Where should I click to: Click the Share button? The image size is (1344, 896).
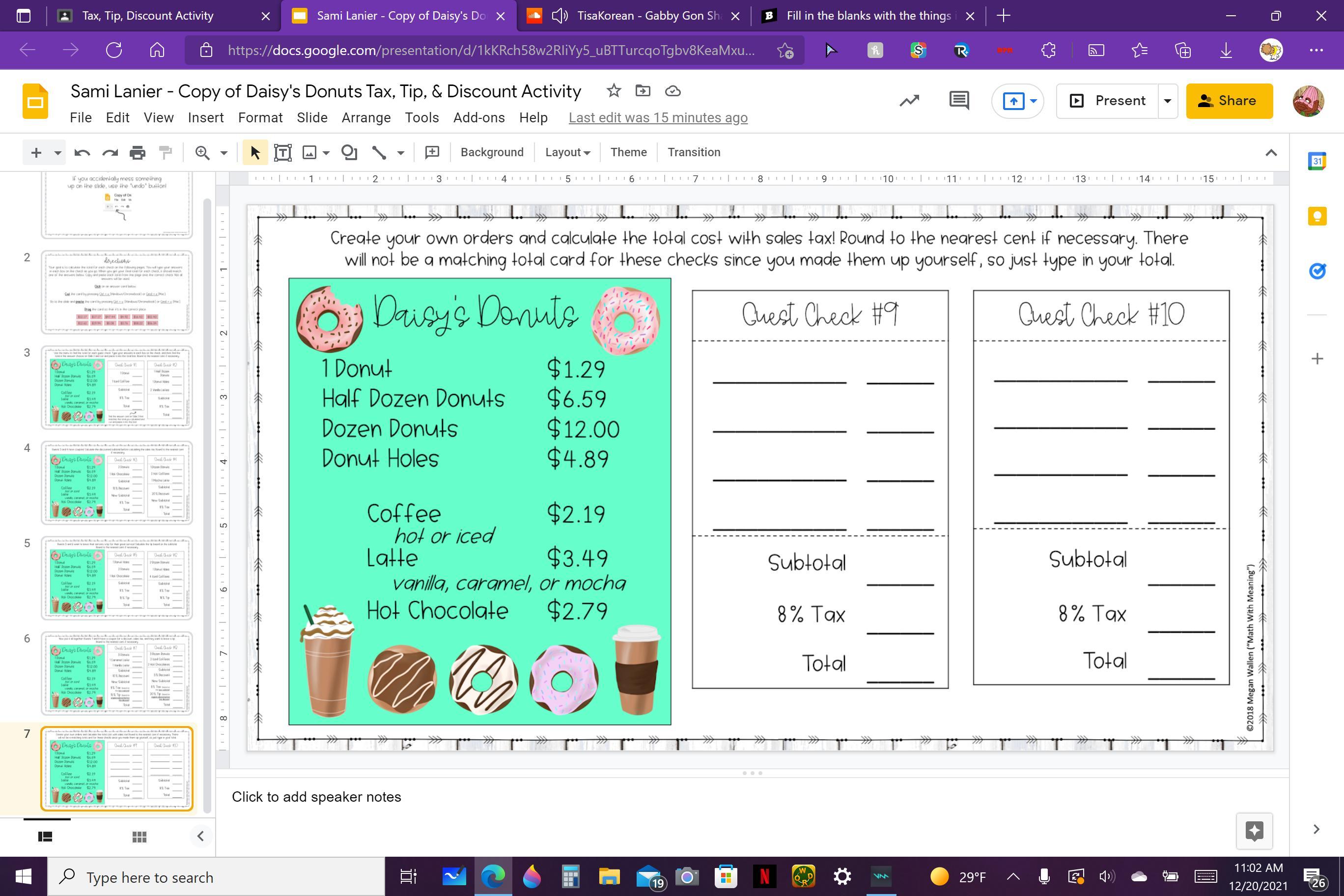[x=1229, y=101]
